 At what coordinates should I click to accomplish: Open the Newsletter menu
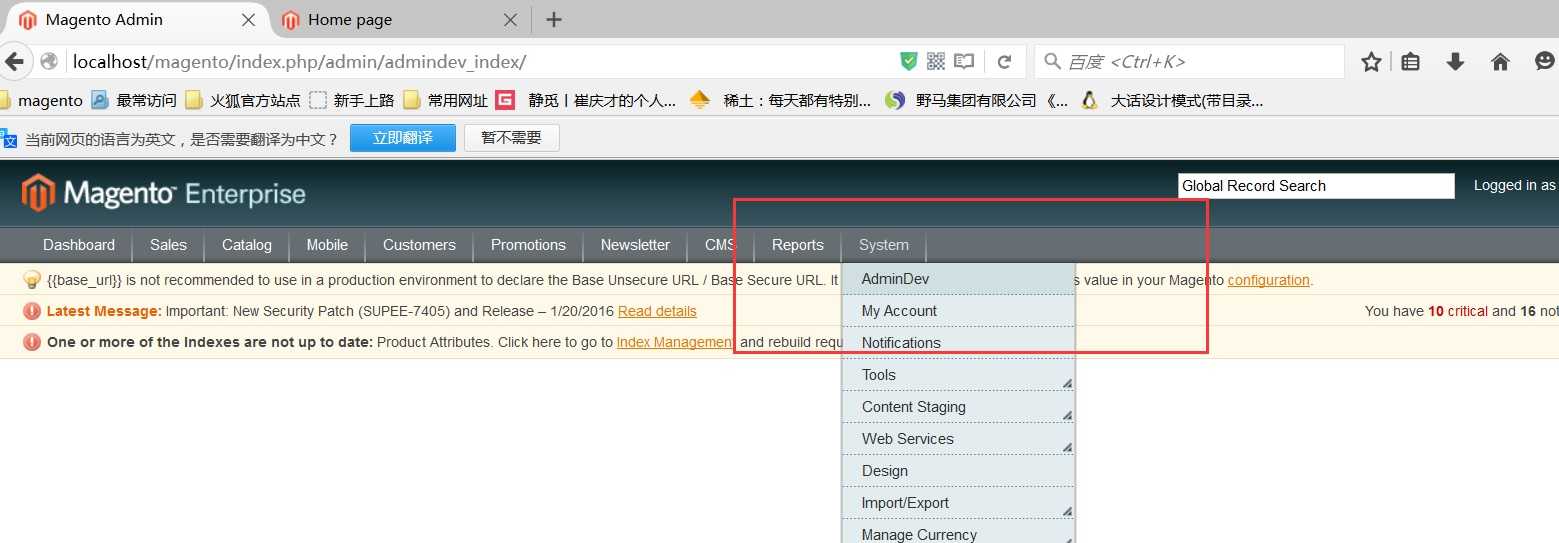(635, 245)
